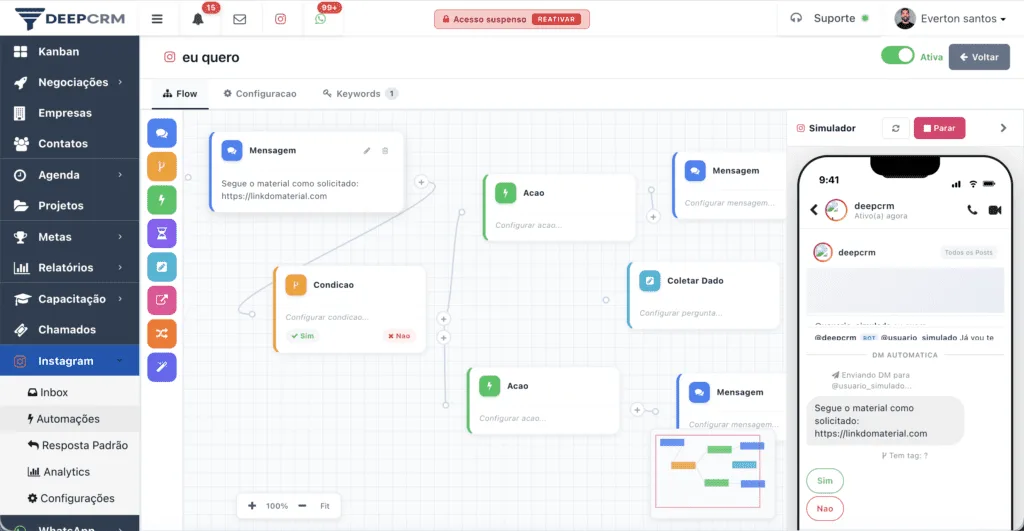Open Automações submenu item
This screenshot has width=1024, height=531.
[69, 419]
